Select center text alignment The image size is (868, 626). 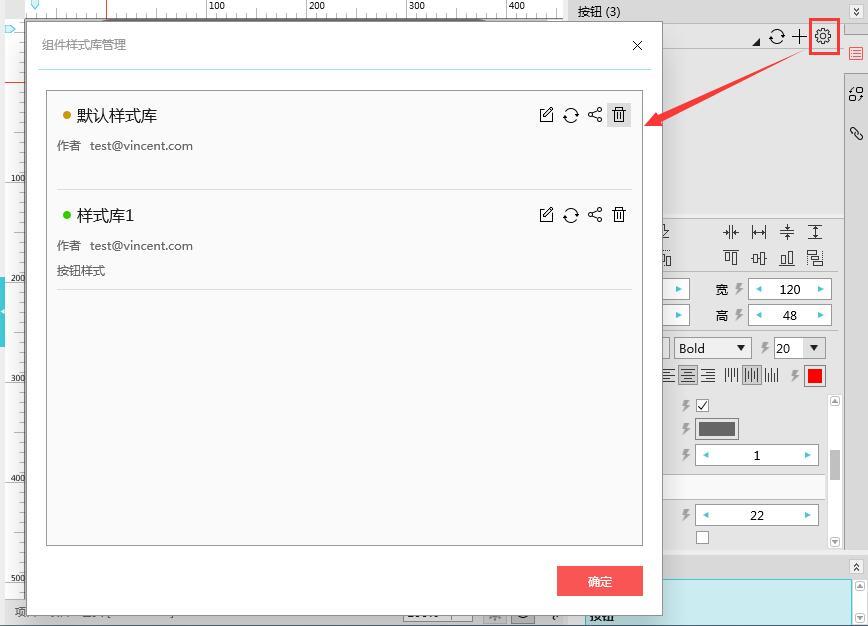click(x=688, y=376)
